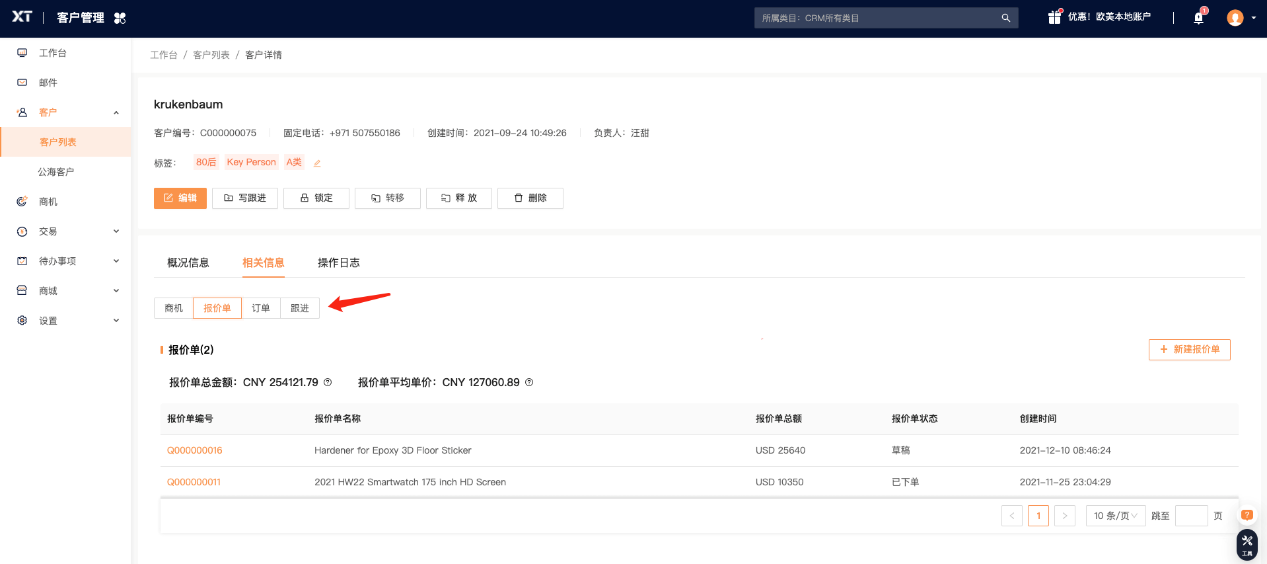The width and height of the screenshot is (1267, 564).
Task: Click the 80后 tag
Action: click(206, 162)
